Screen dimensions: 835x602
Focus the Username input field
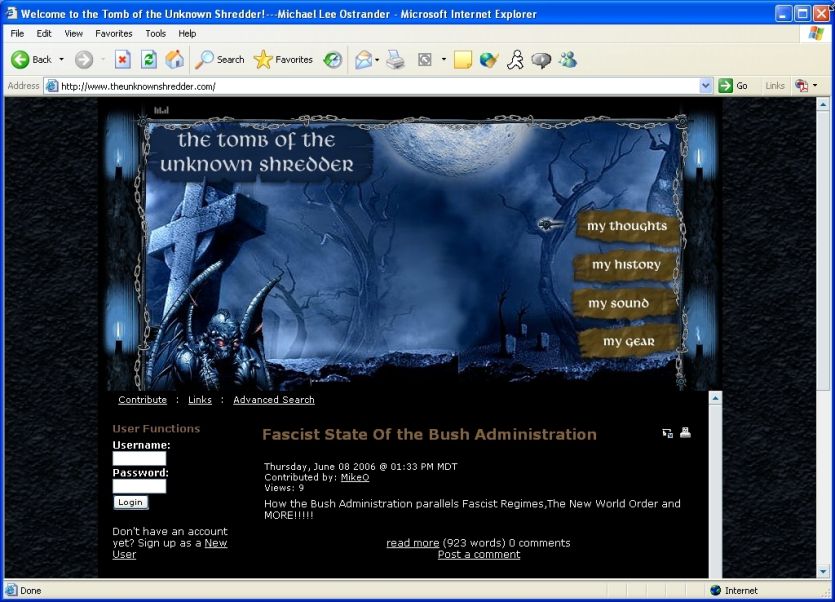click(139, 459)
